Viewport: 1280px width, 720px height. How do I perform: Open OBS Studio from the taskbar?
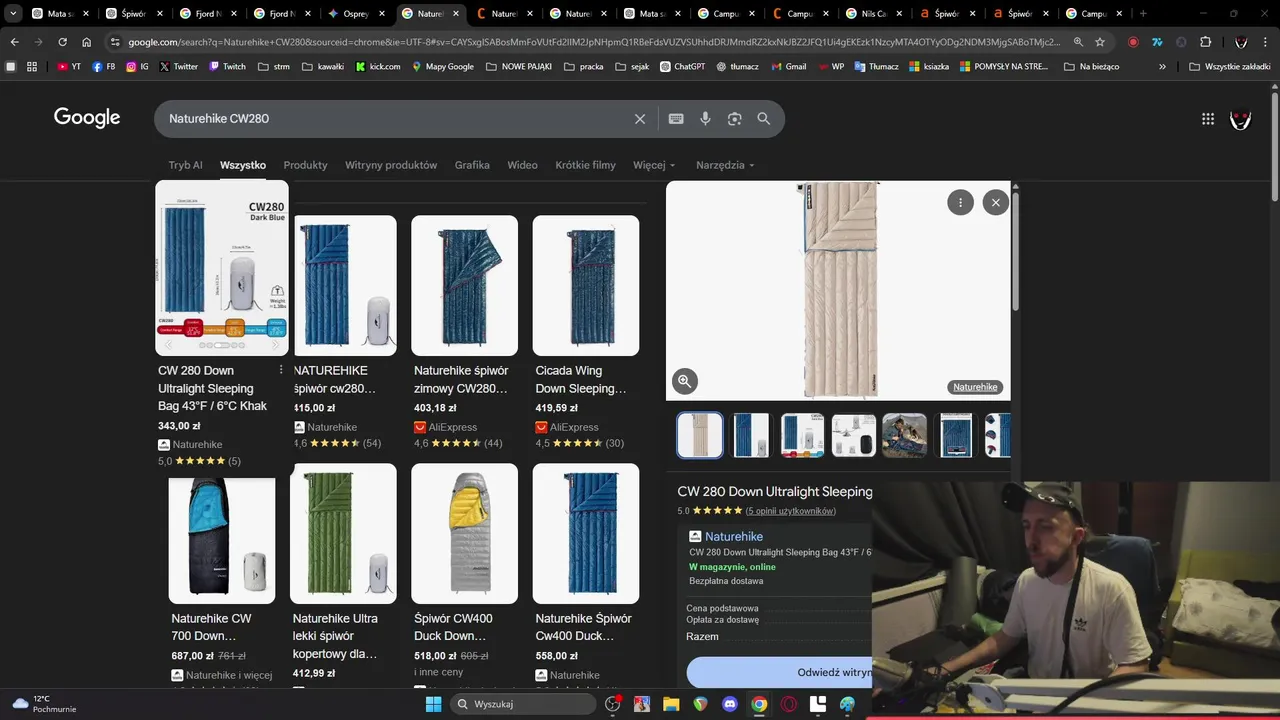(x=612, y=704)
